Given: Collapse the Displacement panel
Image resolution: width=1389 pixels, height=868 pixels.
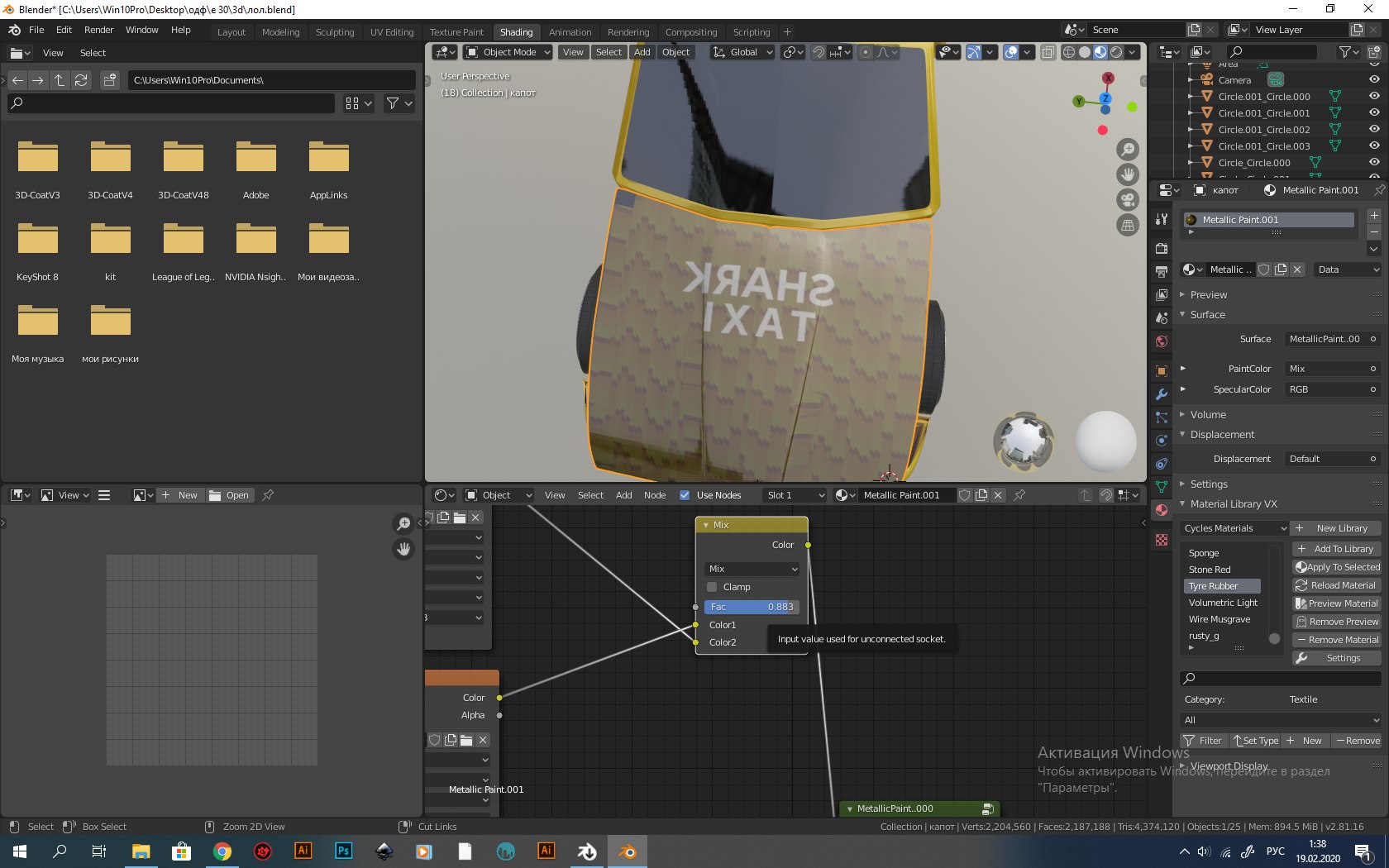Looking at the screenshot, I should point(1221,435).
